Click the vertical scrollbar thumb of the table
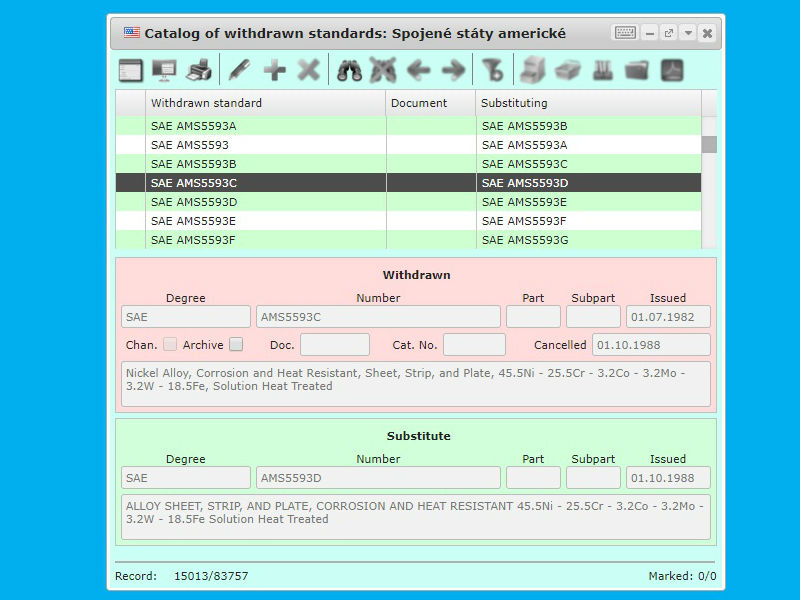800x600 pixels. [x=709, y=144]
